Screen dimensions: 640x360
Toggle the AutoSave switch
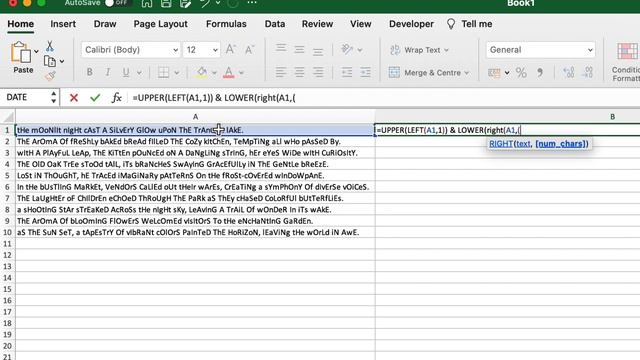(117, 3)
